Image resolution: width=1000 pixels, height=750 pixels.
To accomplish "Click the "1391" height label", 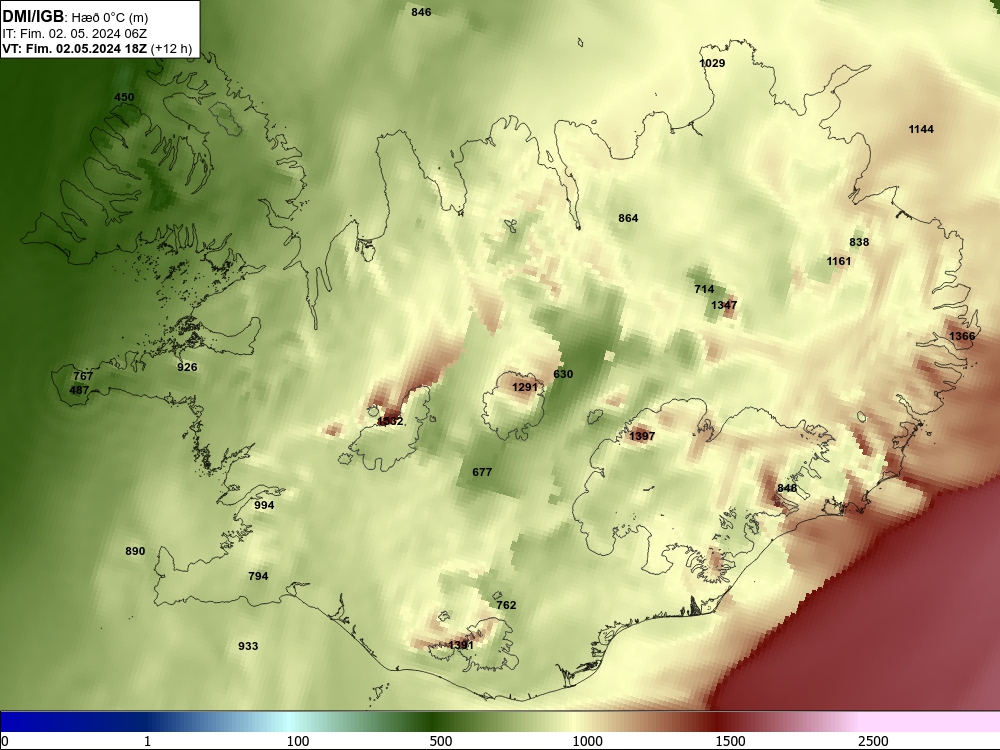I will click(x=460, y=645).
